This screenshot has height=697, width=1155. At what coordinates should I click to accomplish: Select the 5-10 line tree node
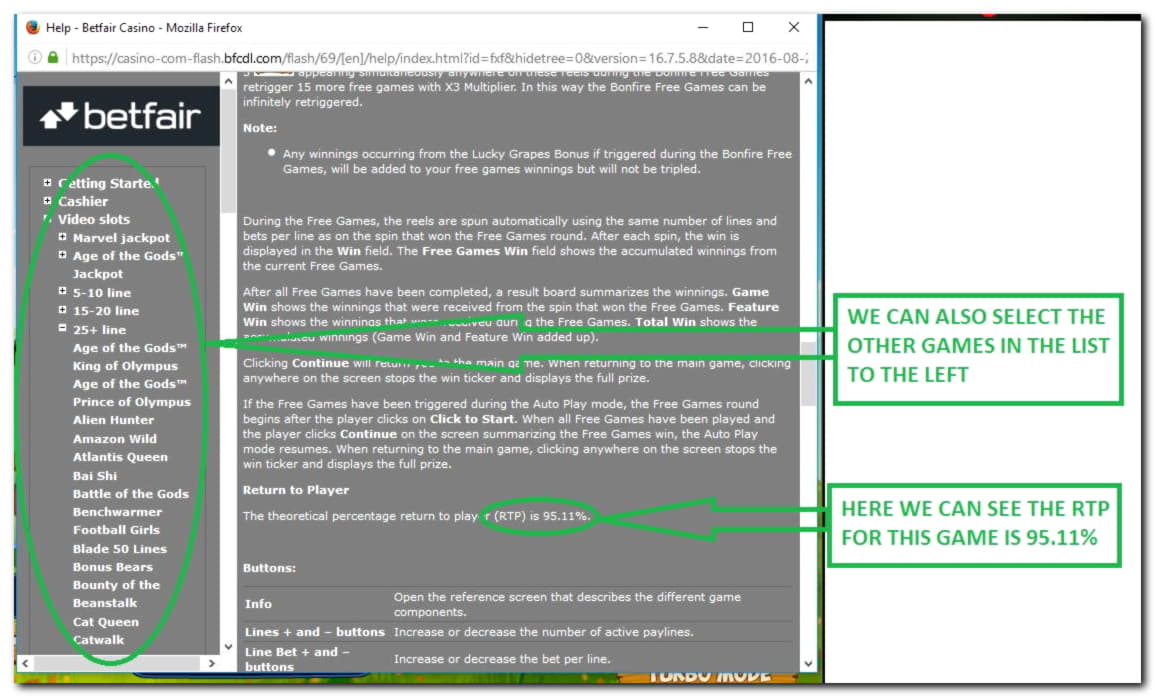pos(102,293)
